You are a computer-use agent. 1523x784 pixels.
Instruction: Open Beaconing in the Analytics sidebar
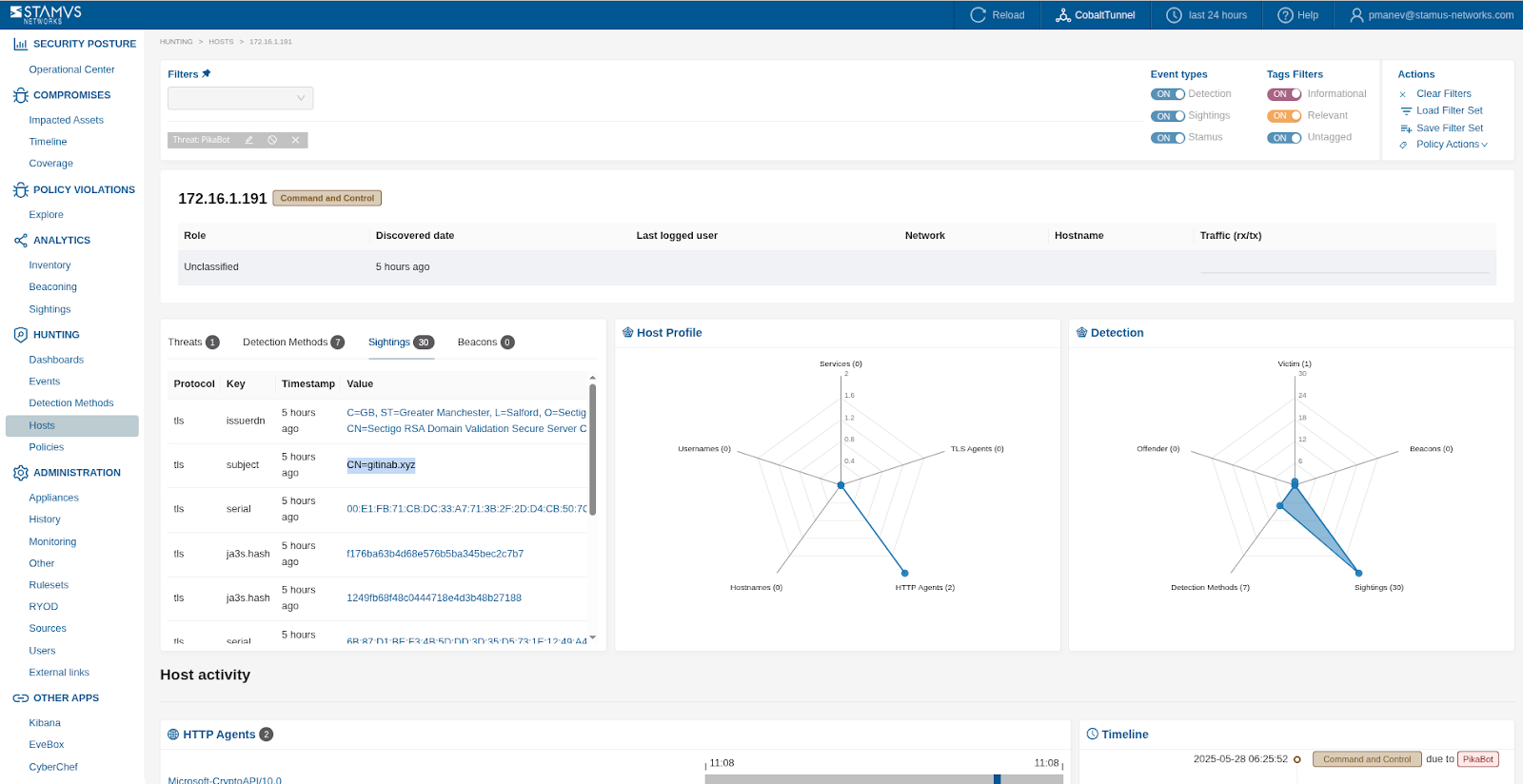(x=53, y=287)
